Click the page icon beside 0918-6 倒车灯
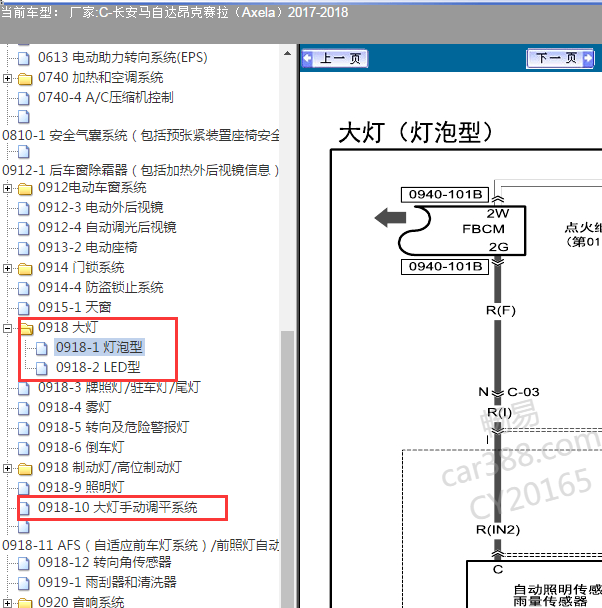The width and height of the screenshot is (602, 608). [24, 448]
